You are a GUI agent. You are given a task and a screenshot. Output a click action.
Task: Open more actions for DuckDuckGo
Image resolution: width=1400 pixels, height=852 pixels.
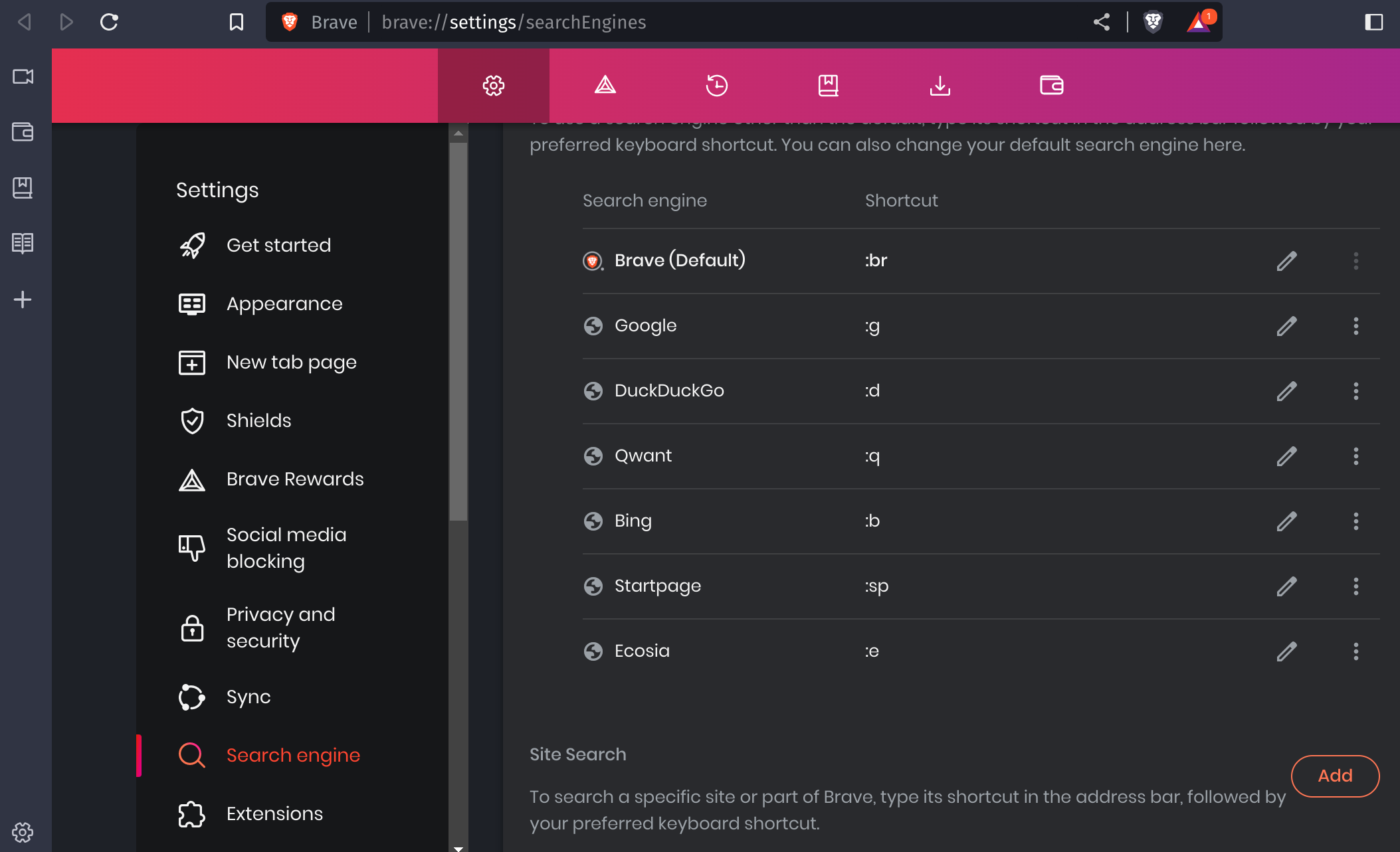click(x=1356, y=391)
